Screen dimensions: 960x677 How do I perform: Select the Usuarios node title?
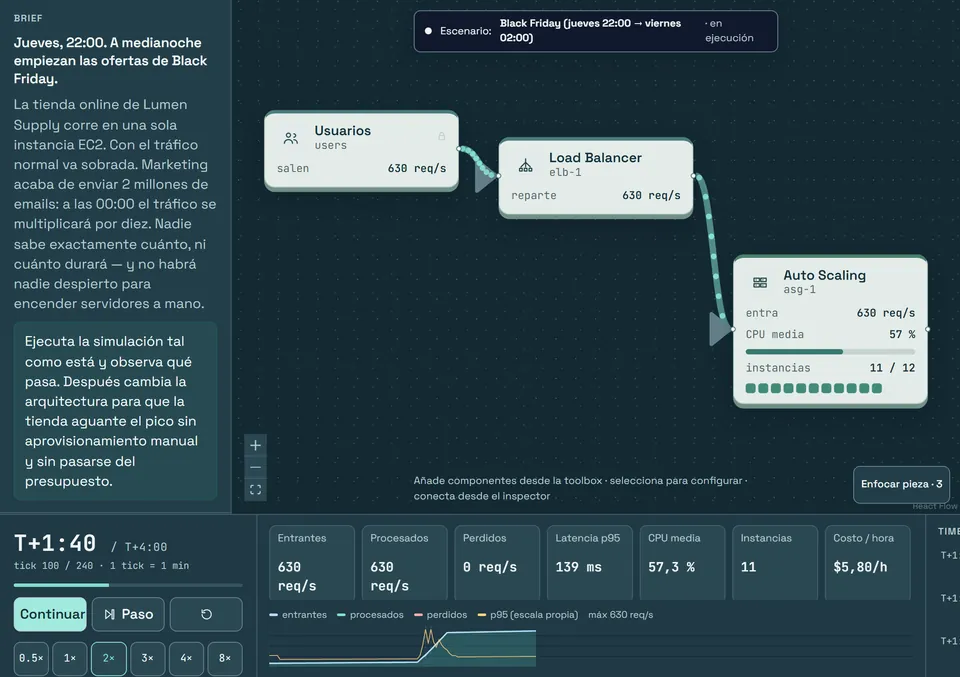343,130
